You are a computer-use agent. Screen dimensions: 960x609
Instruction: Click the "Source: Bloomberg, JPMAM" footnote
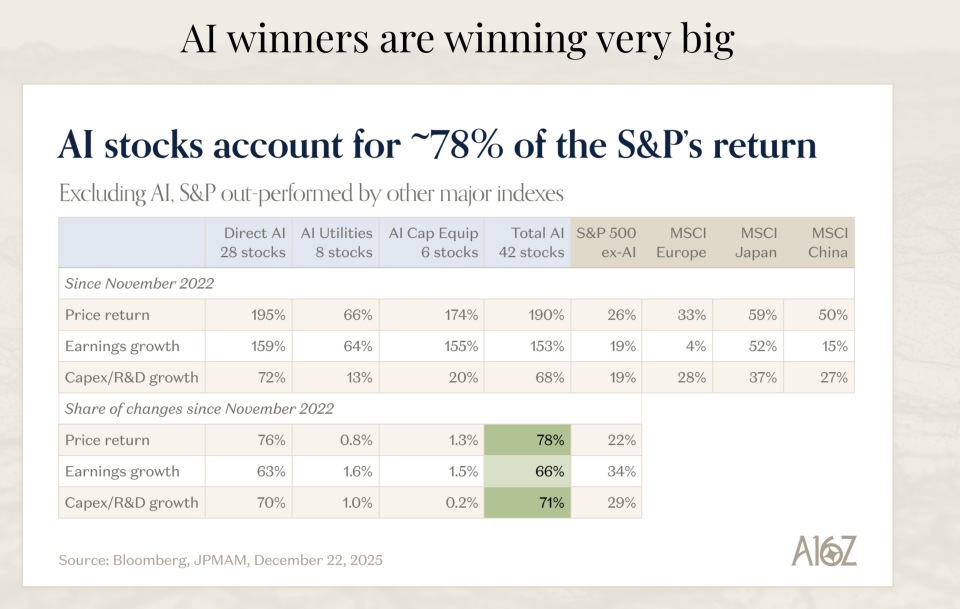point(220,558)
